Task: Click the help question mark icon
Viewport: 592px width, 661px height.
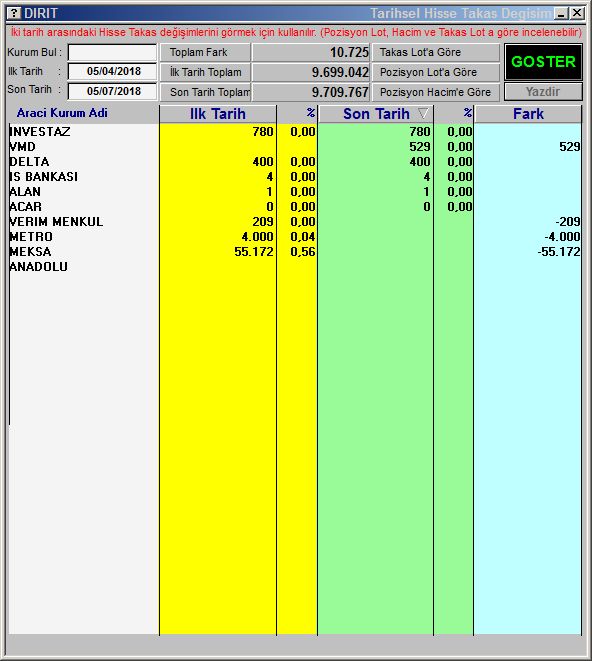Action: tap(14, 13)
